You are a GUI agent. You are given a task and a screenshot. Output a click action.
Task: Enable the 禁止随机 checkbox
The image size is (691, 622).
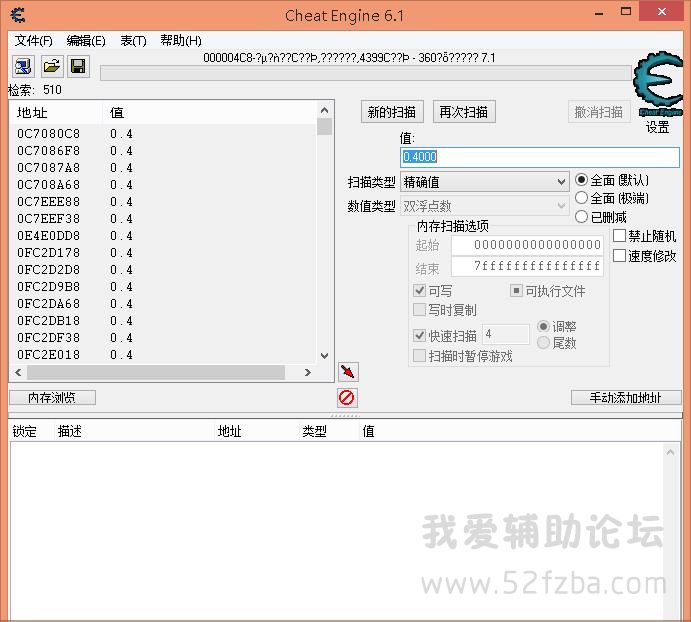click(x=620, y=236)
